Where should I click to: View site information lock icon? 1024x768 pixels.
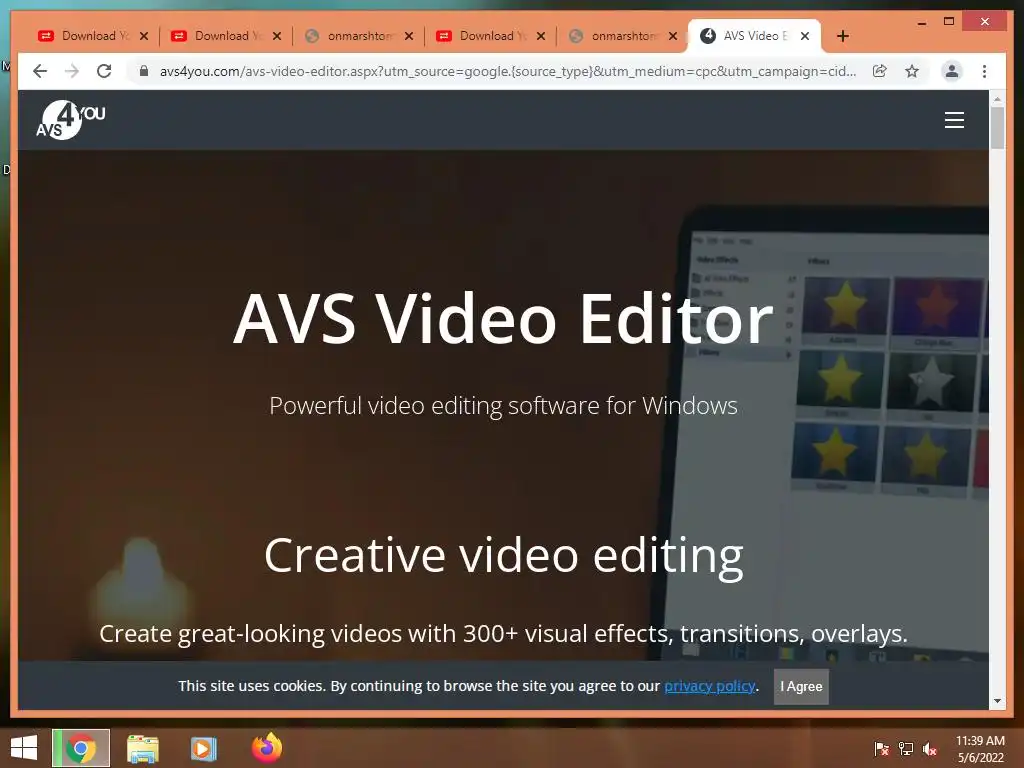point(144,71)
